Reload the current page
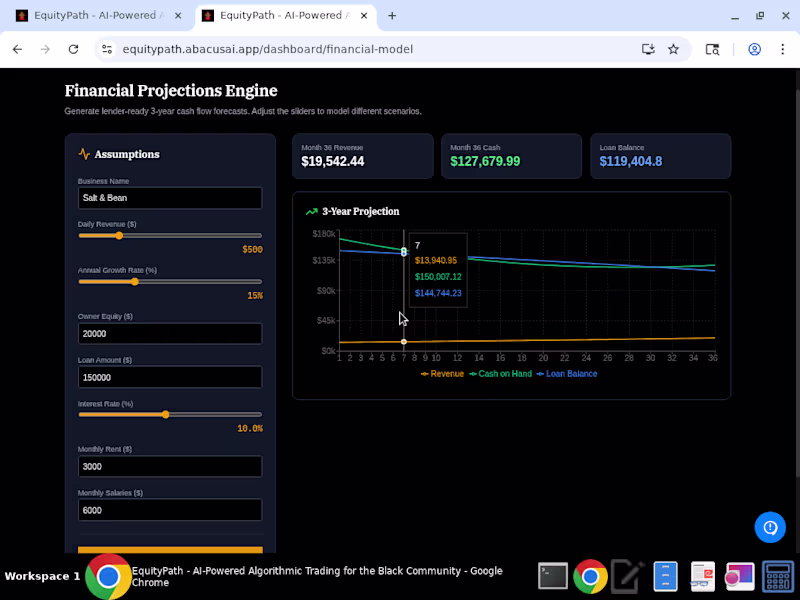The height and width of the screenshot is (600, 800). click(x=73, y=49)
